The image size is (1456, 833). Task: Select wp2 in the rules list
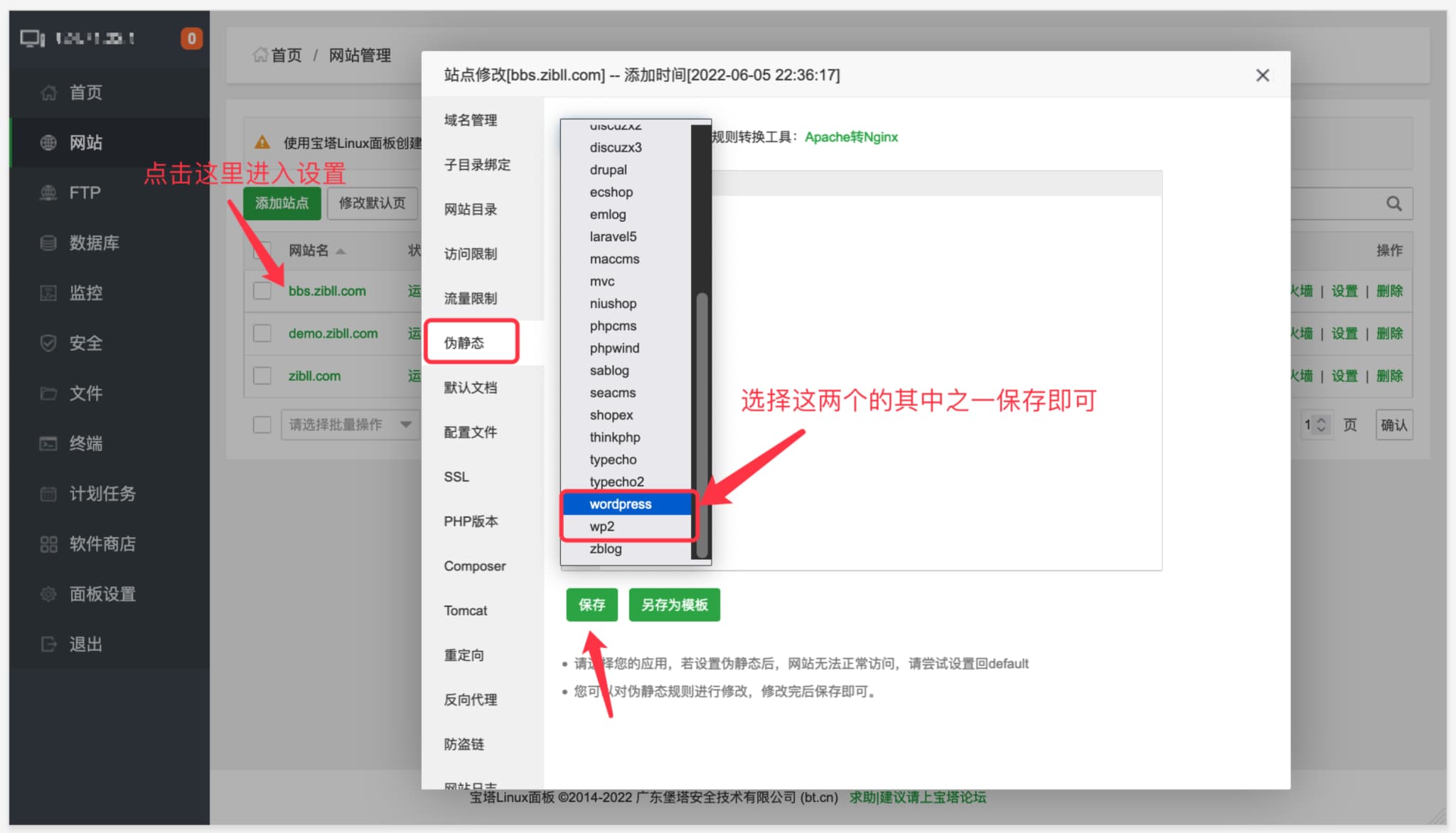tap(602, 526)
